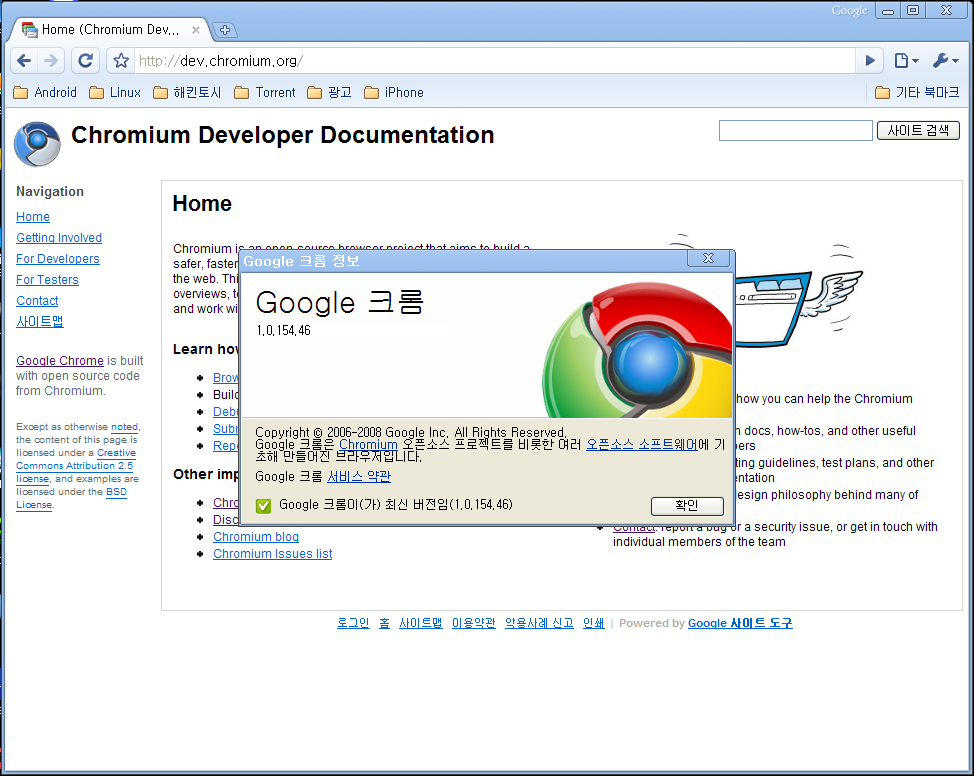
Task: Open the 사이트맵 sidebar link
Action: coord(40,322)
